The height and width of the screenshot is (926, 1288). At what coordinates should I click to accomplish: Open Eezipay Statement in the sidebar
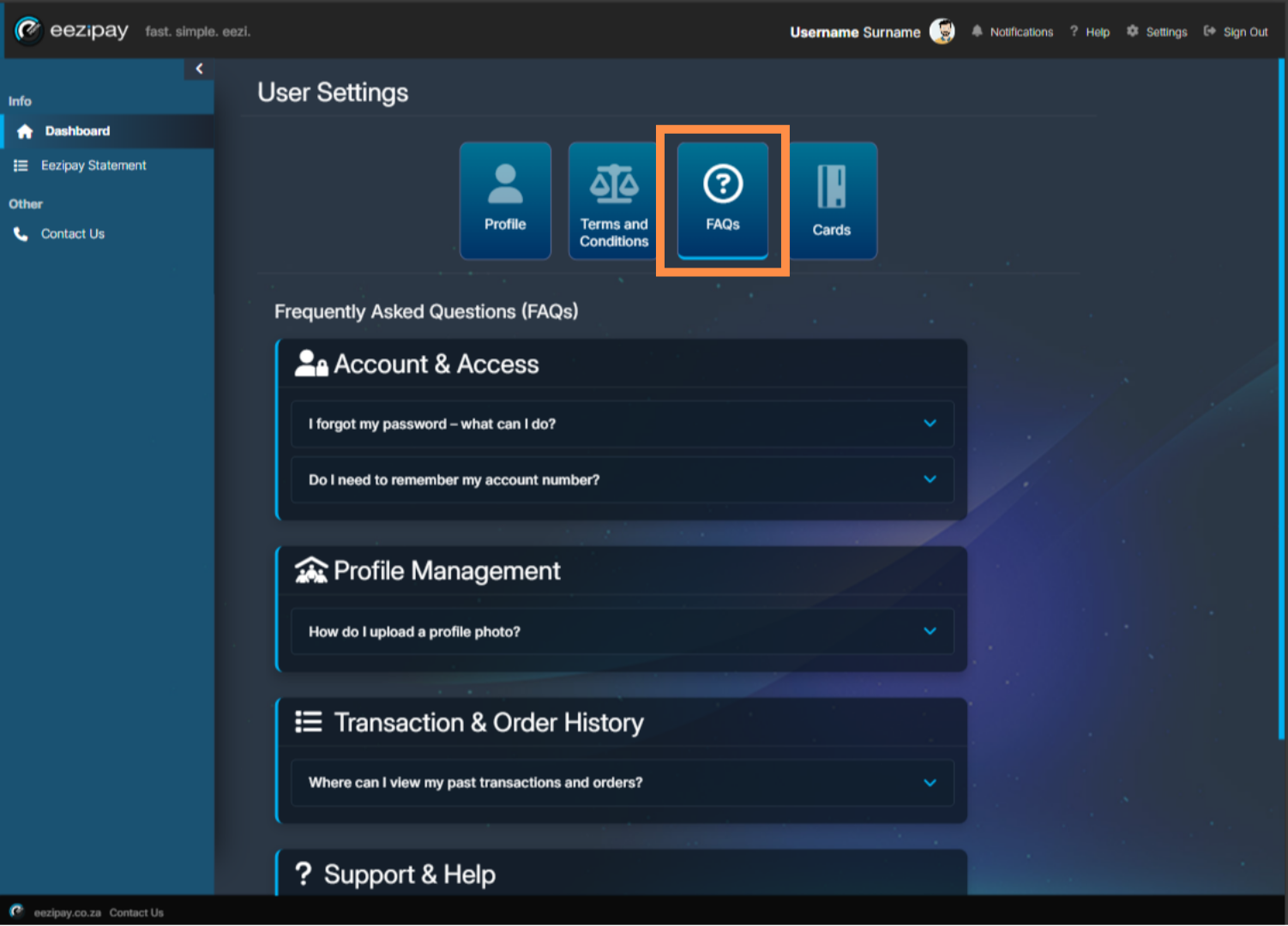click(107, 165)
